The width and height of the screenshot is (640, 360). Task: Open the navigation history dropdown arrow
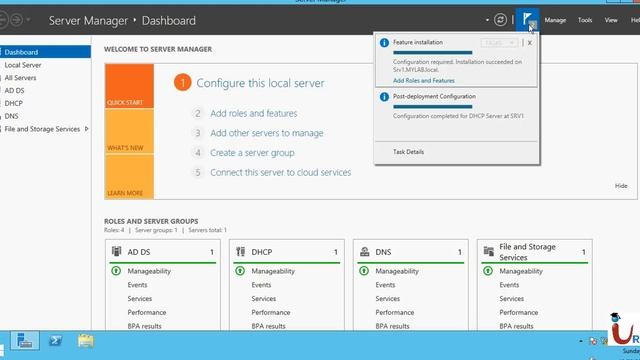click(28, 20)
